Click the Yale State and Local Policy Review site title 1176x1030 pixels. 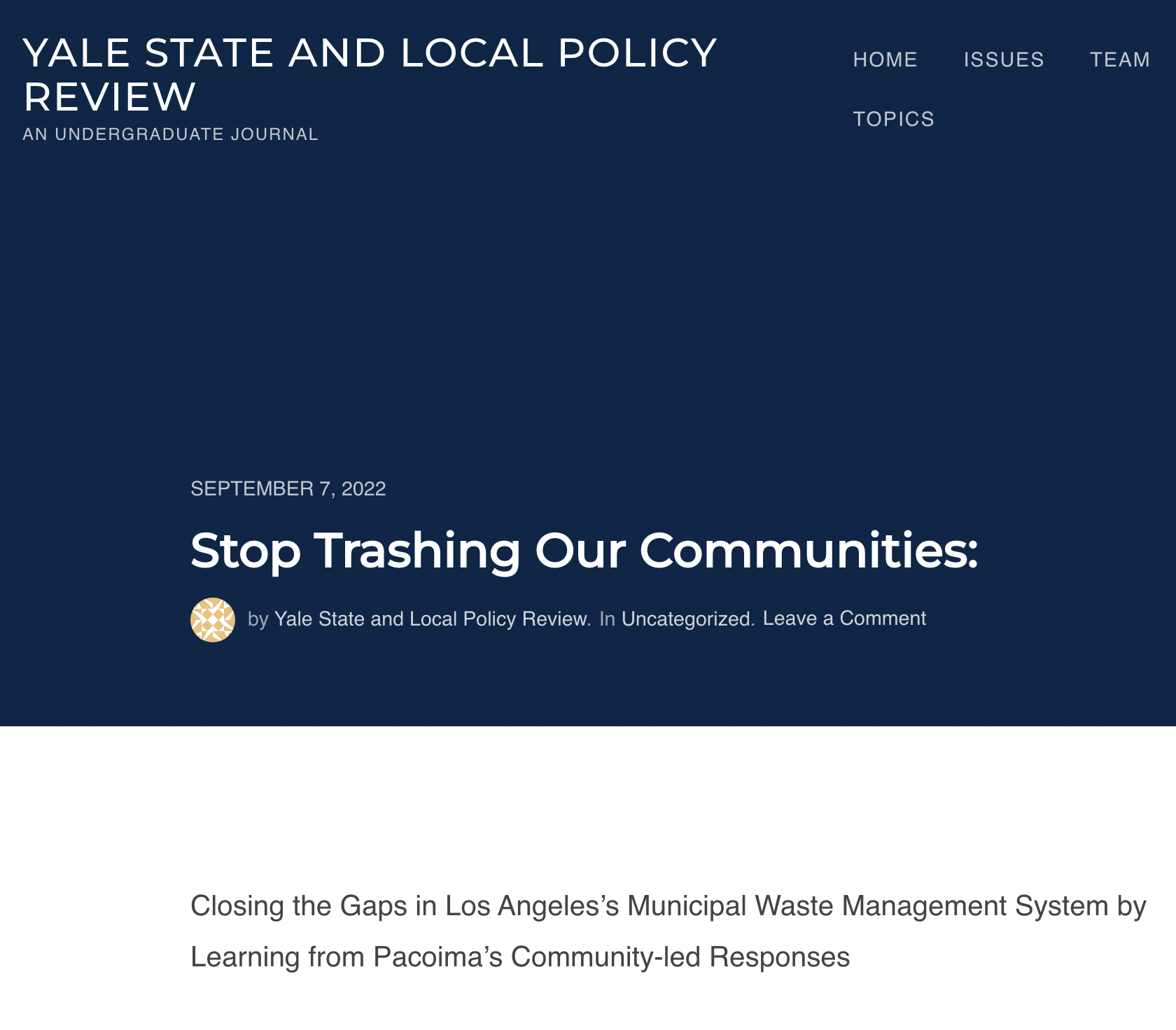point(370,74)
